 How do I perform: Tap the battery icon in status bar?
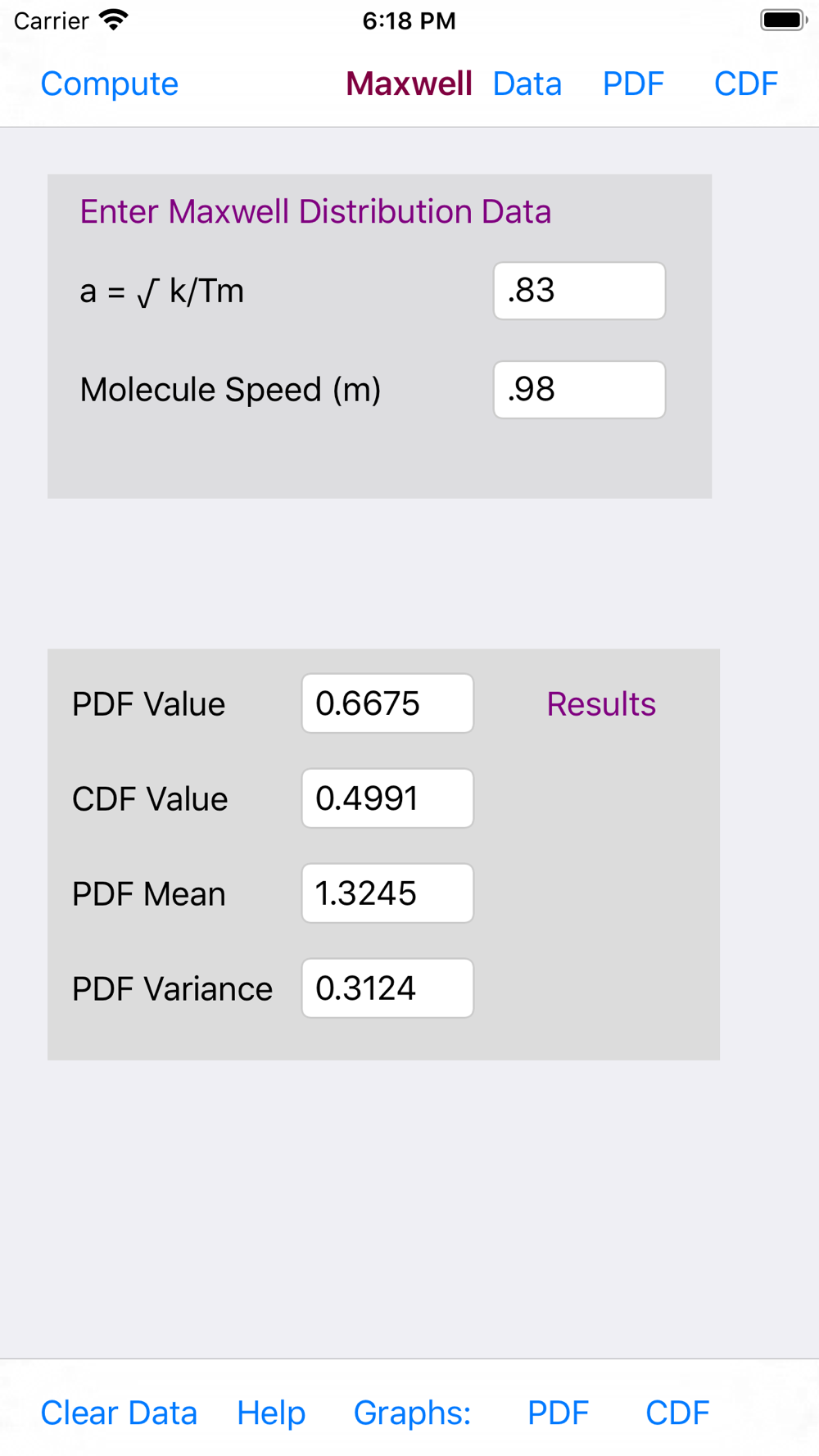point(784,20)
